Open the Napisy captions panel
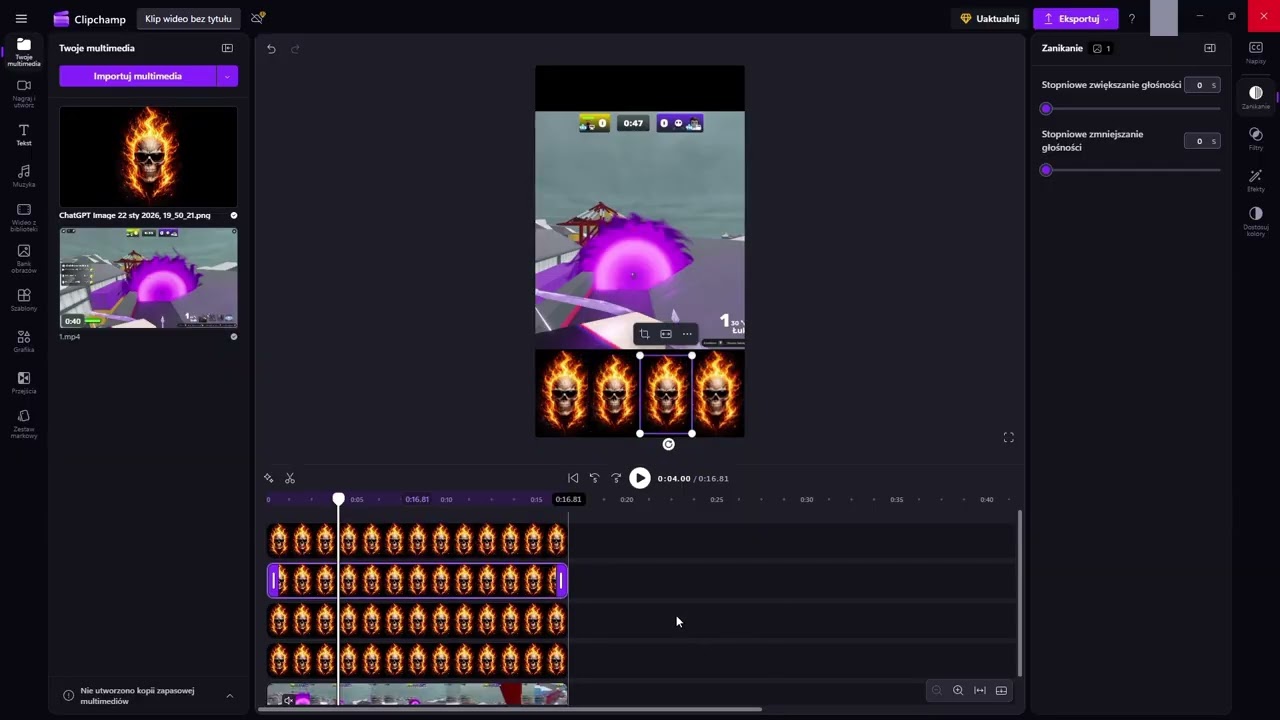This screenshot has height=720, width=1280. point(1256,52)
